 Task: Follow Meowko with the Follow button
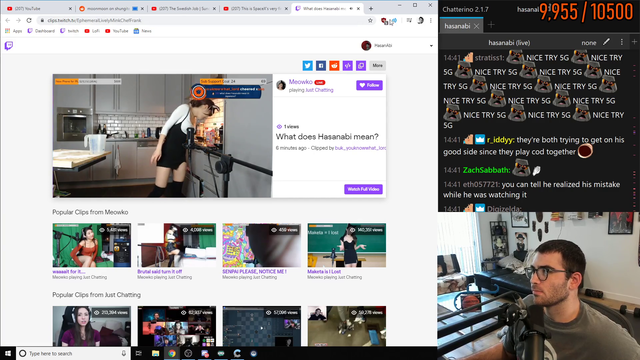click(x=369, y=85)
